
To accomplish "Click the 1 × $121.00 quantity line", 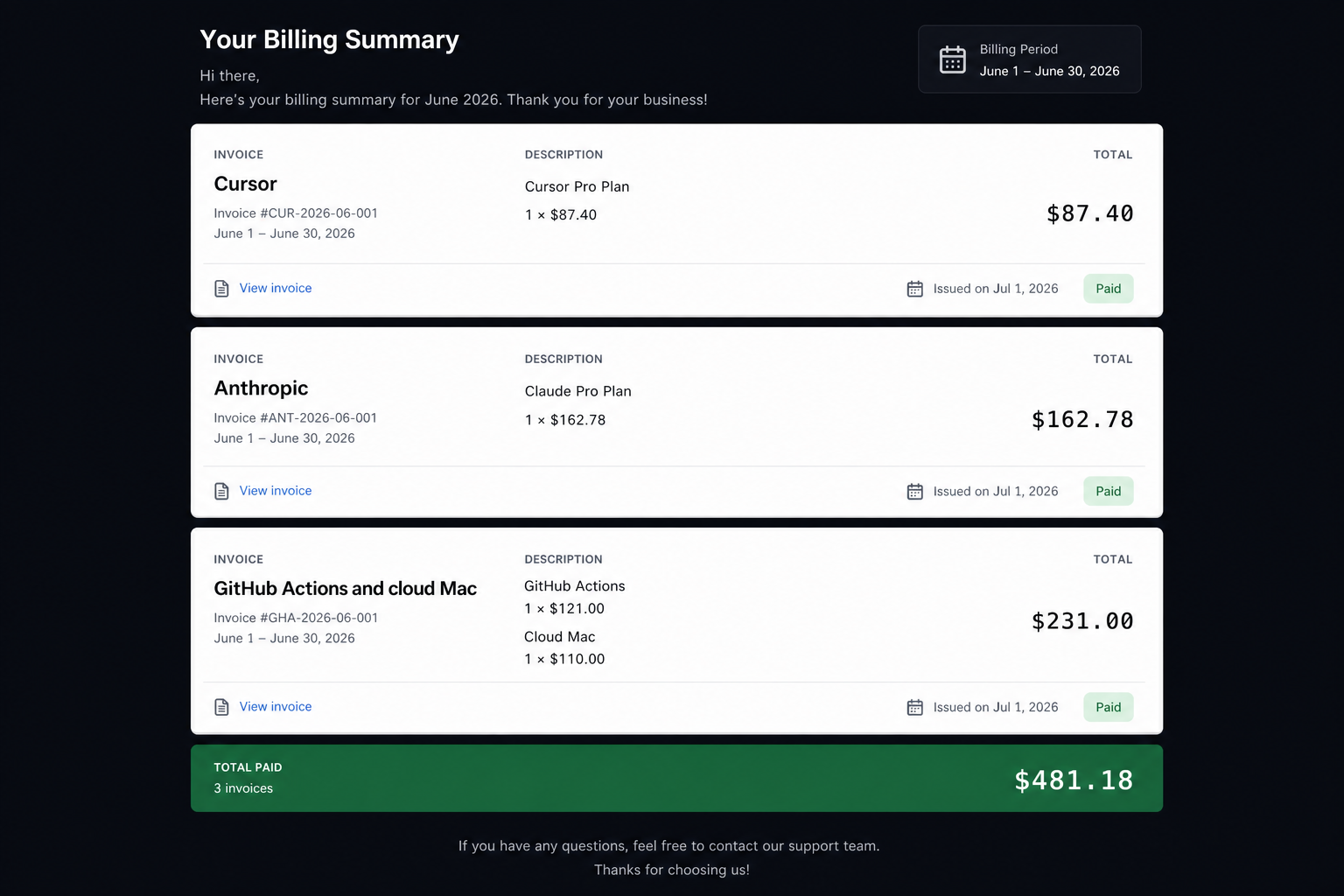I will click(x=564, y=609).
